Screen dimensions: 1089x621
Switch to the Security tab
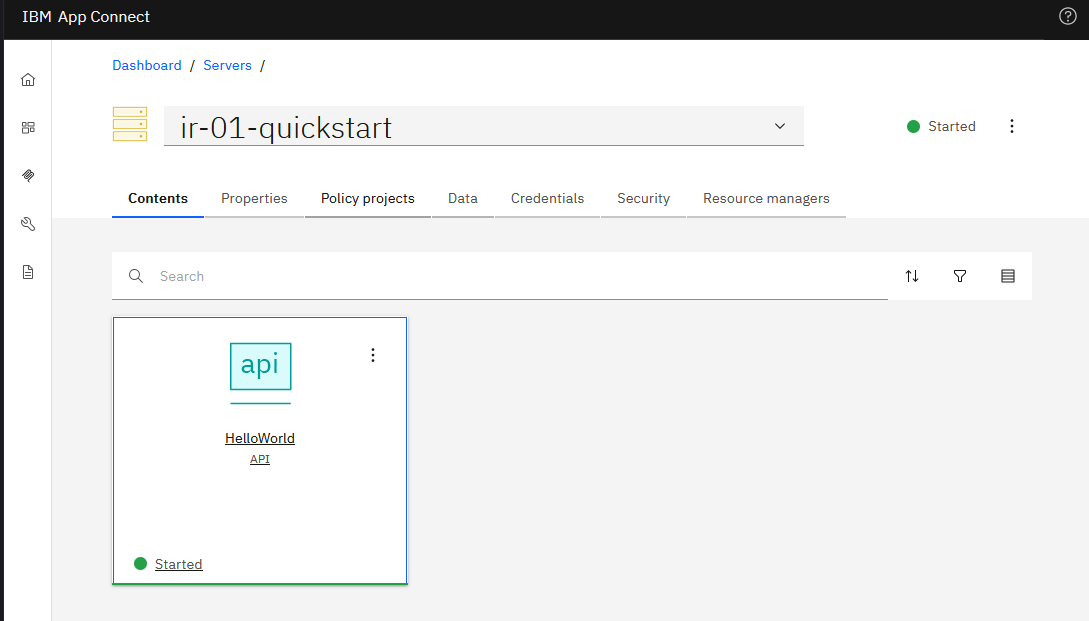click(x=643, y=199)
